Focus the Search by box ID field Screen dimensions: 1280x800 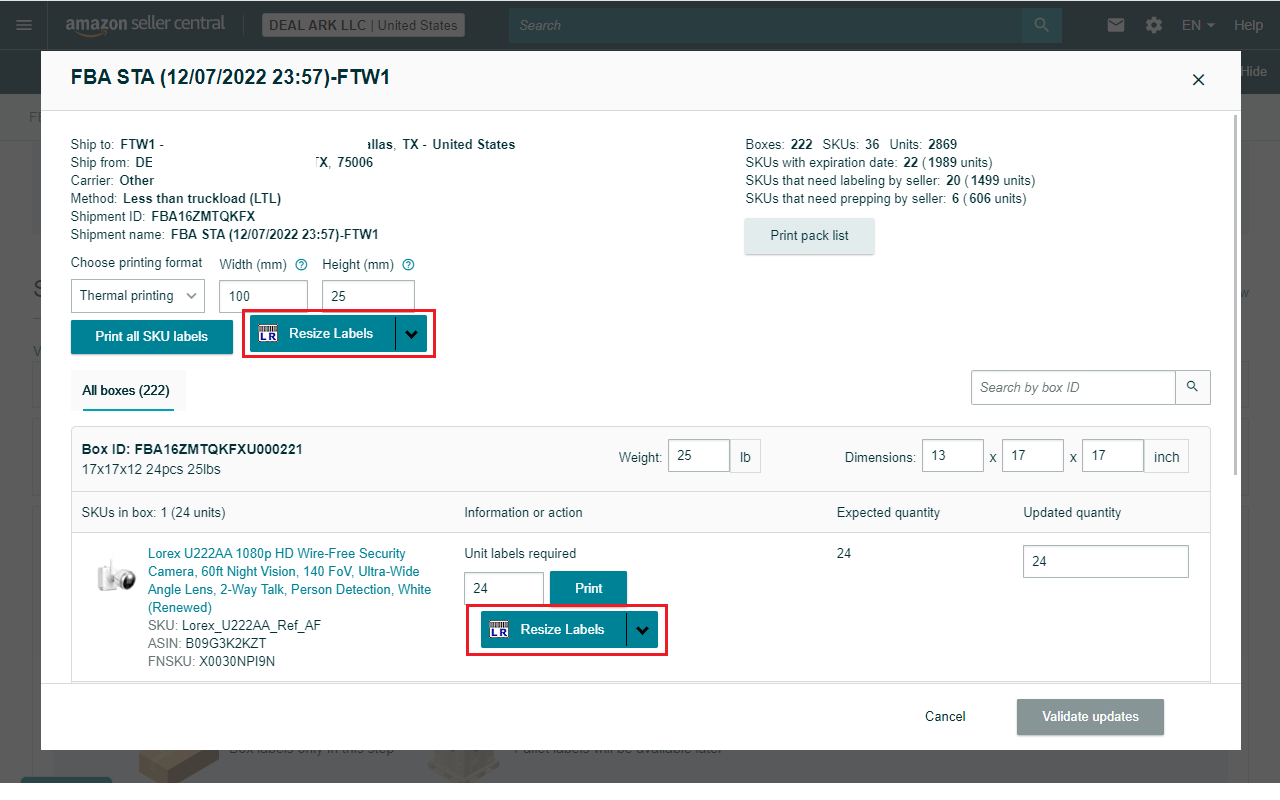[x=1073, y=387]
